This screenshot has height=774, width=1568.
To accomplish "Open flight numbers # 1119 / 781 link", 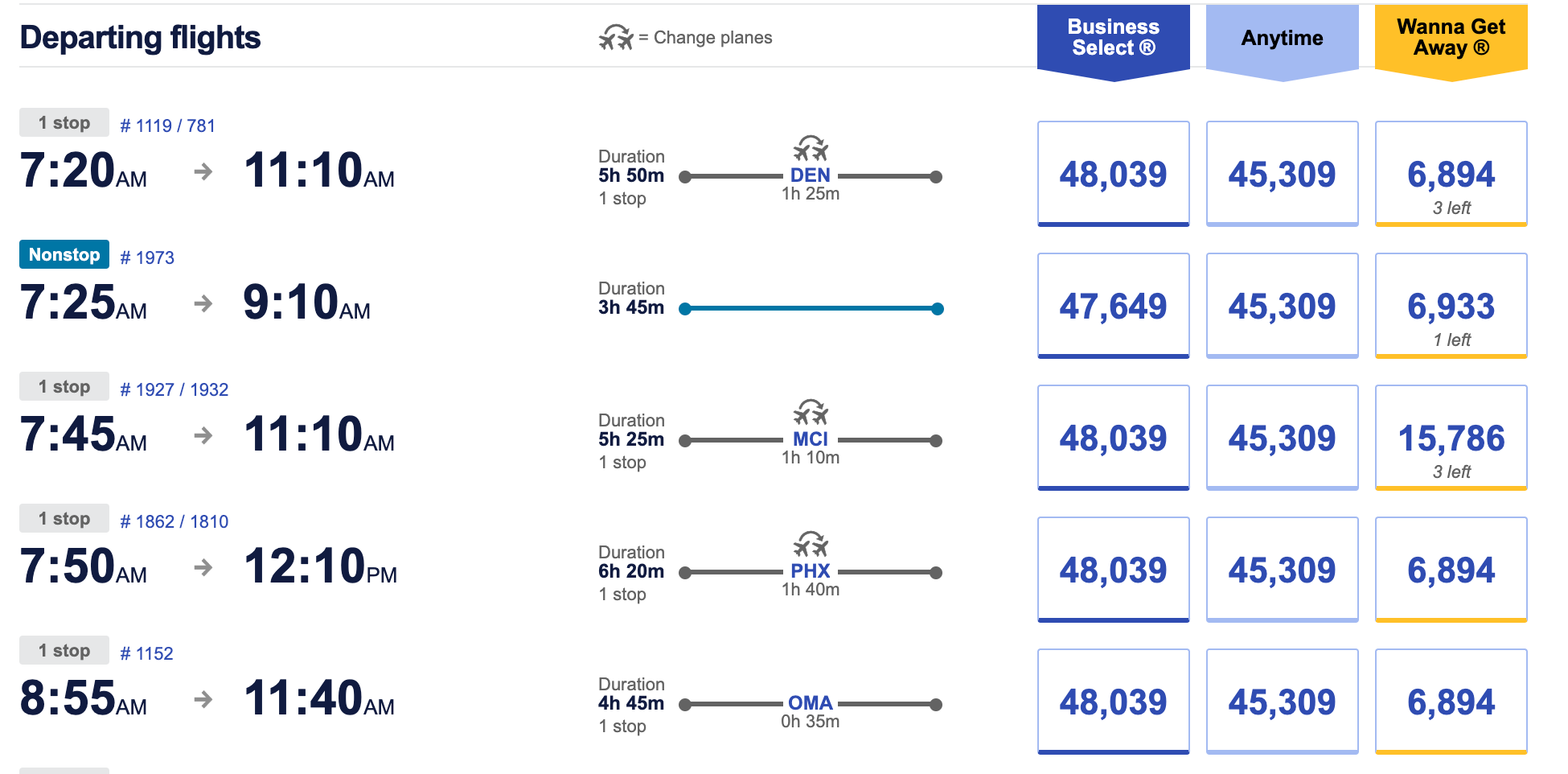I will click(167, 126).
